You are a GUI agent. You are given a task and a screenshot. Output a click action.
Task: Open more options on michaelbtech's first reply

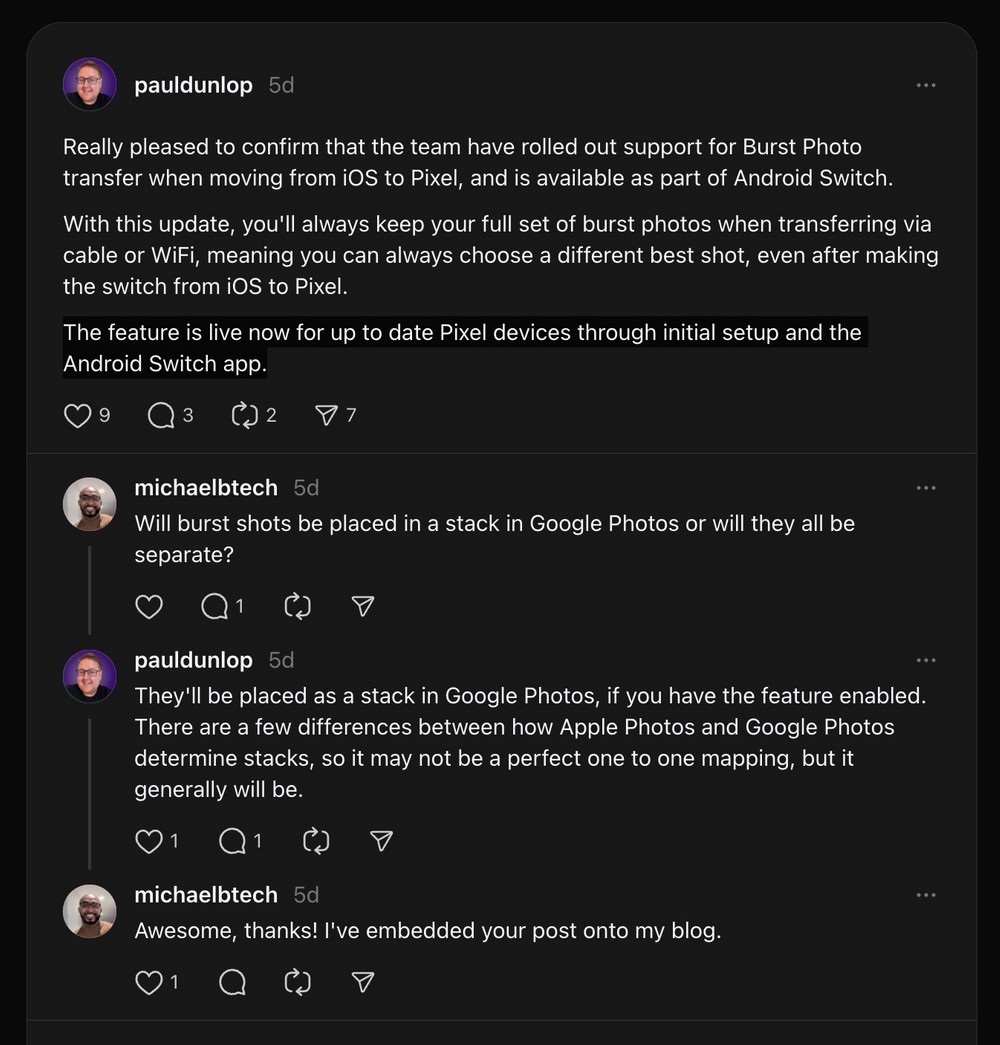926,488
